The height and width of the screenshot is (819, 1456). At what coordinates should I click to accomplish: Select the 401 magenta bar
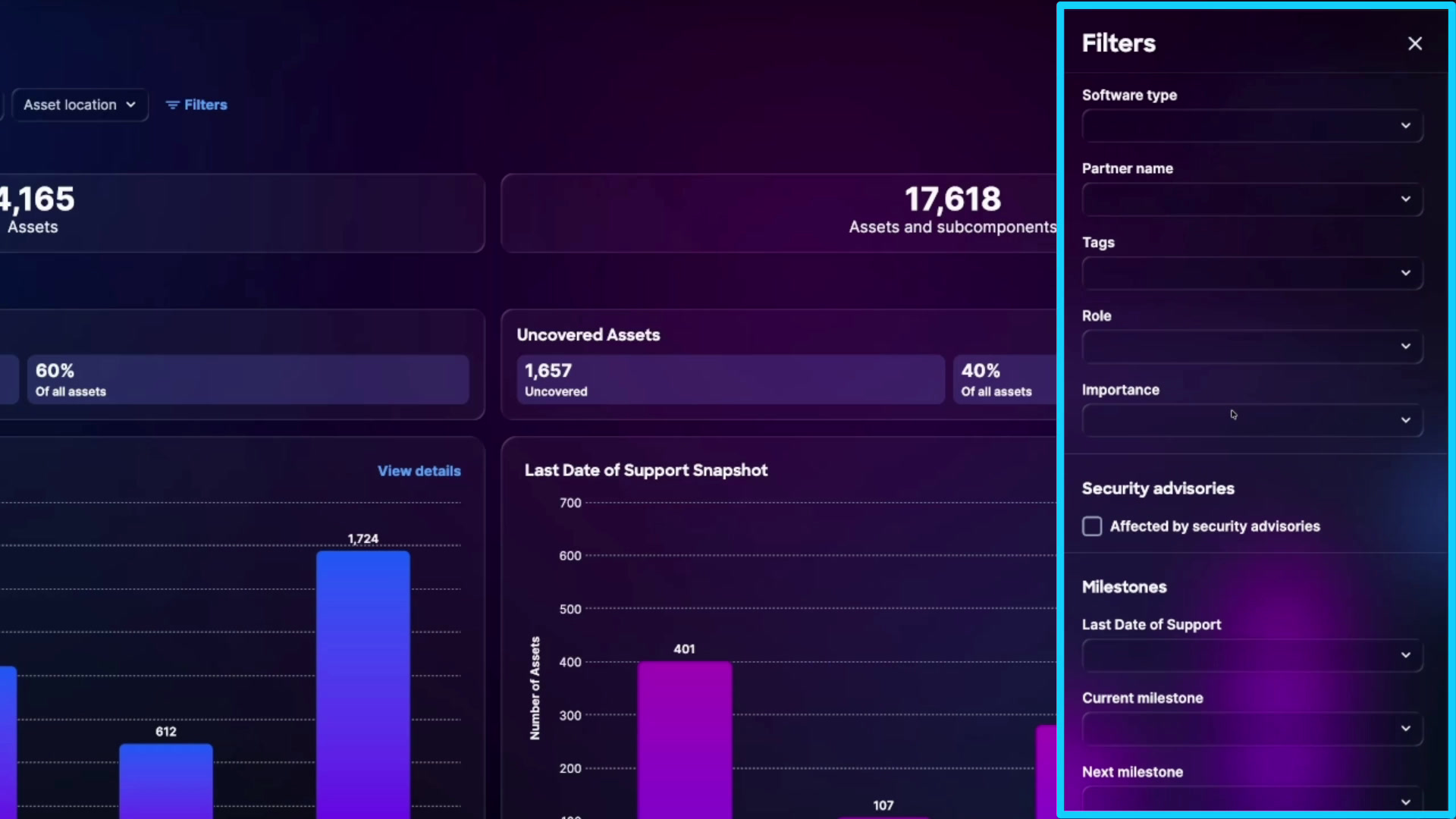[x=685, y=740]
